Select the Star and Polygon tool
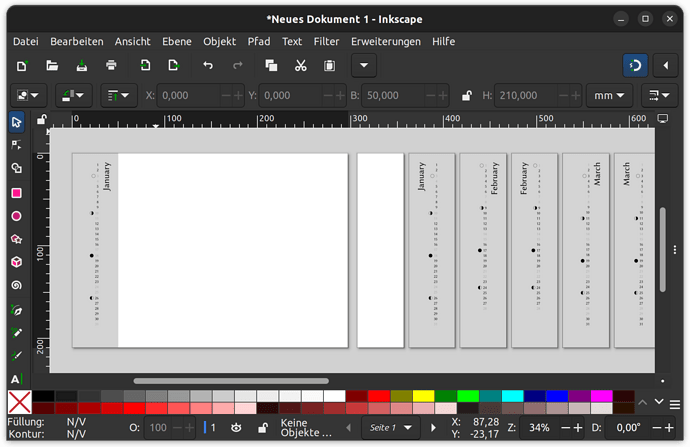This screenshot has height=447, width=690. [x=16, y=239]
